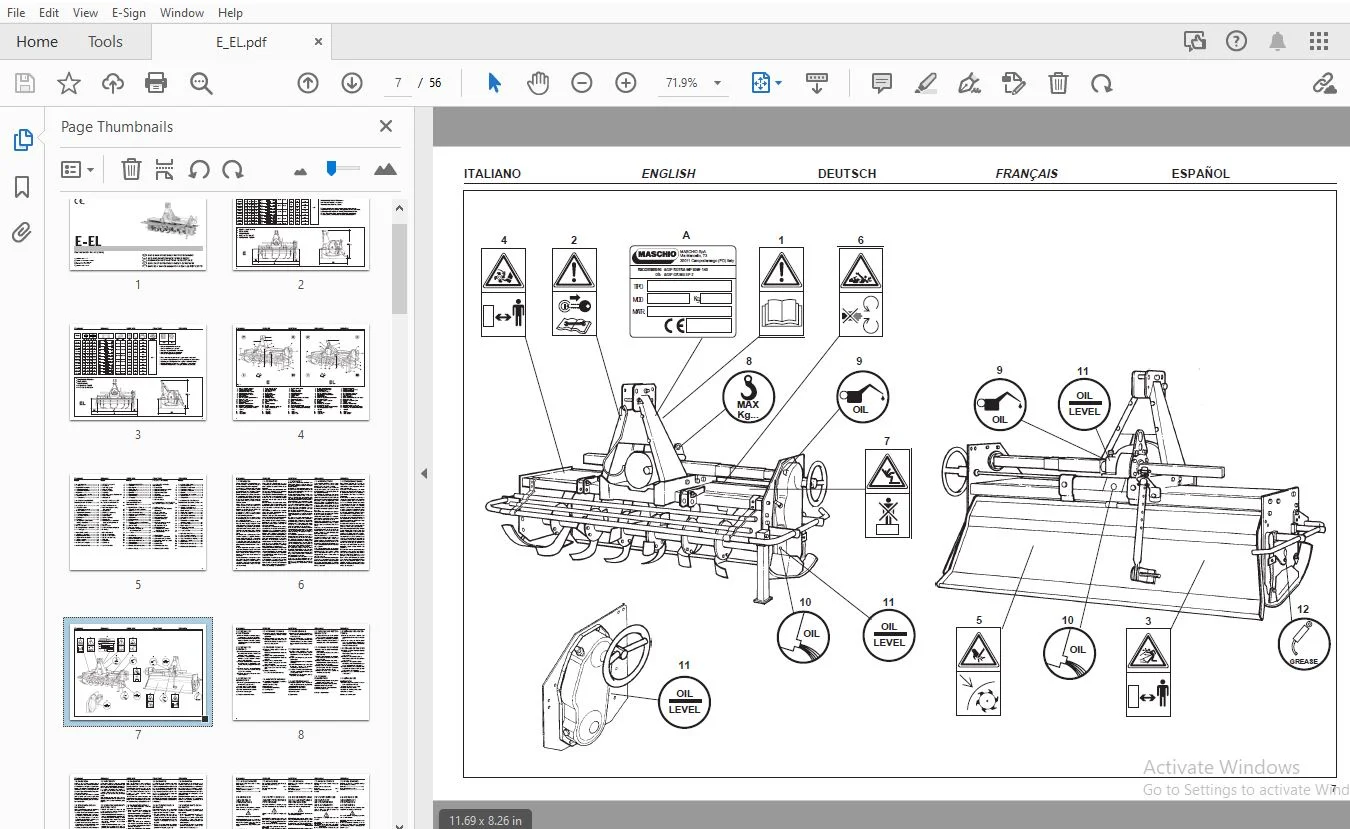This screenshot has height=829, width=1350.
Task: Click the thumbnails panel scrollbar
Action: (399, 268)
